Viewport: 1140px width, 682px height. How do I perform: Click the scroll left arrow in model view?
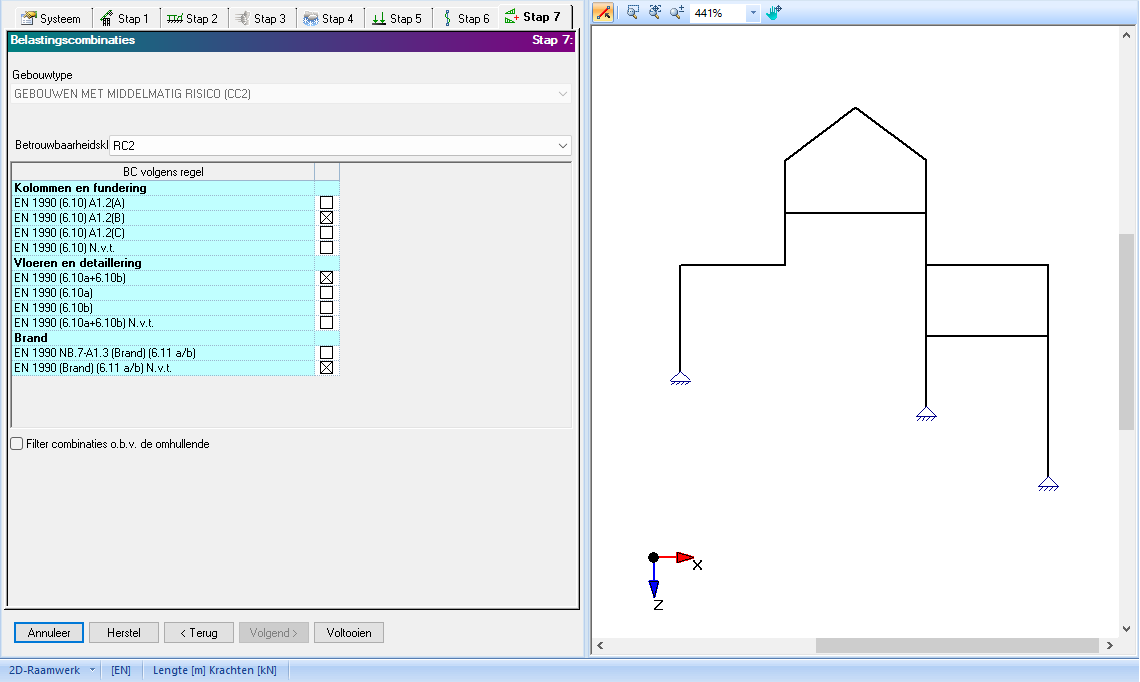click(x=600, y=646)
